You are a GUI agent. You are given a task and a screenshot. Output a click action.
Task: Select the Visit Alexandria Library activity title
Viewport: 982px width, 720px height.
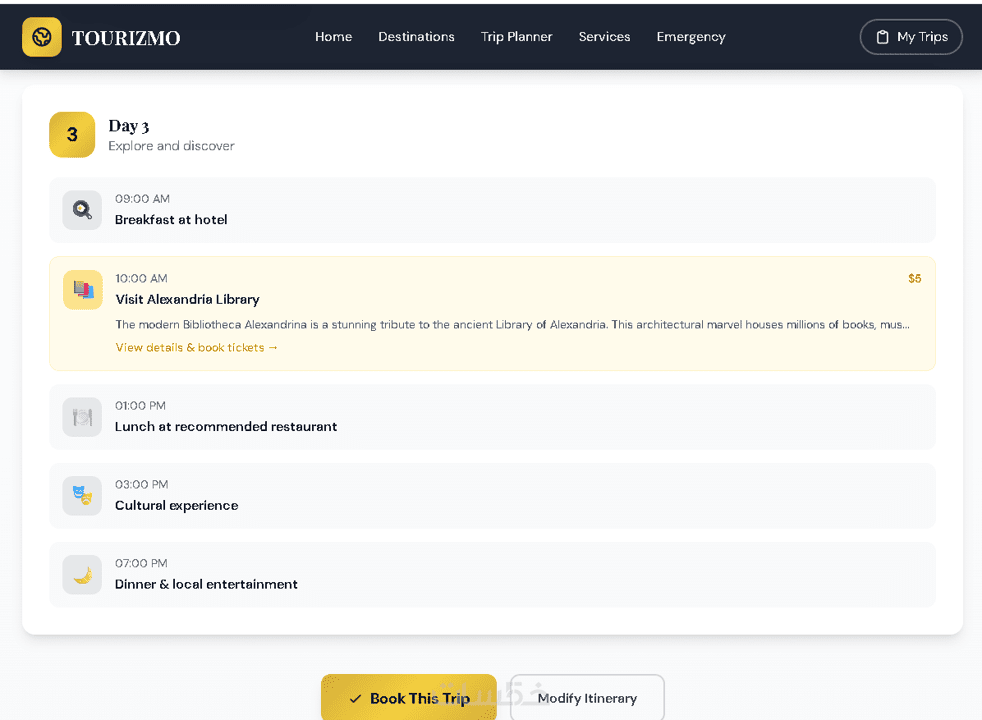187,299
